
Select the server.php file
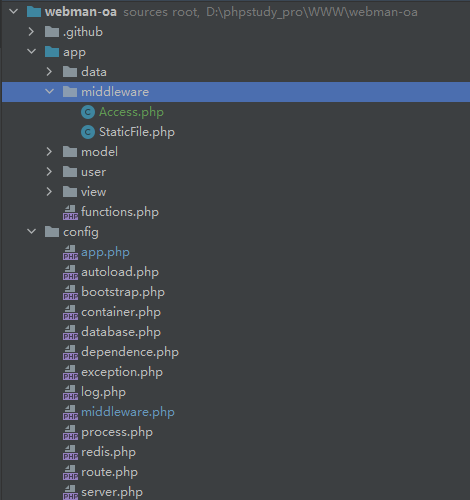click(x=112, y=492)
